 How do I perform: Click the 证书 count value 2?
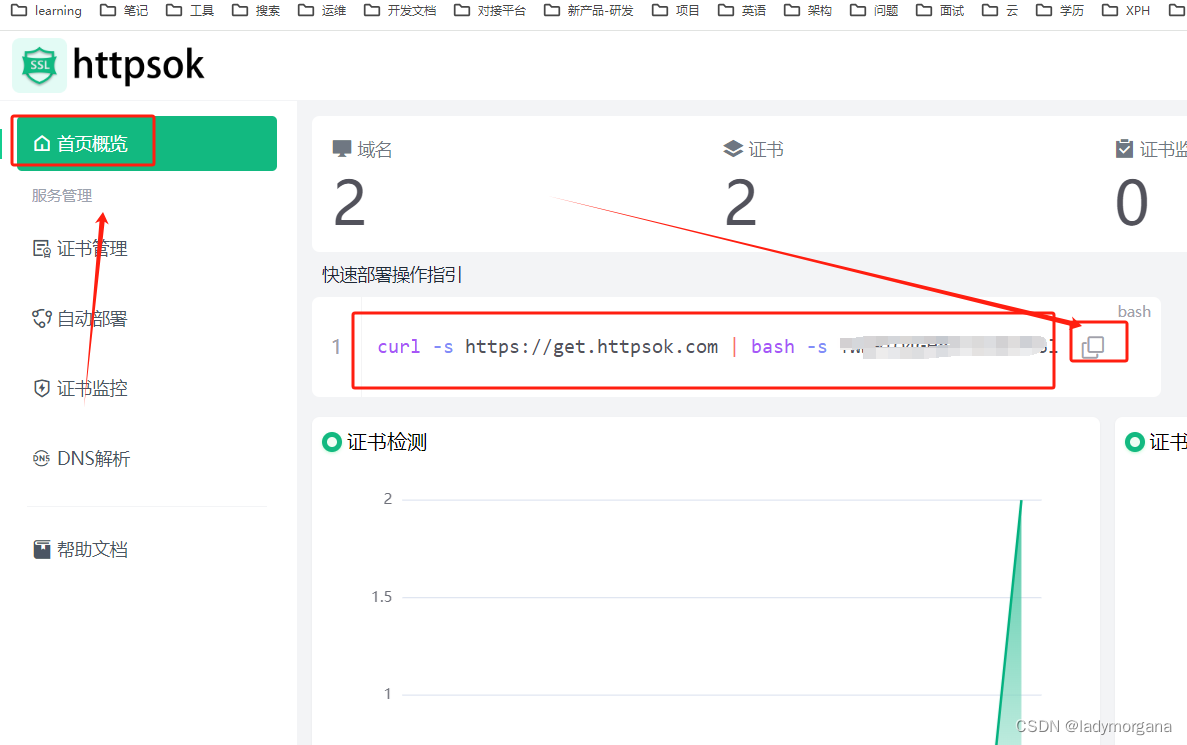click(x=740, y=202)
